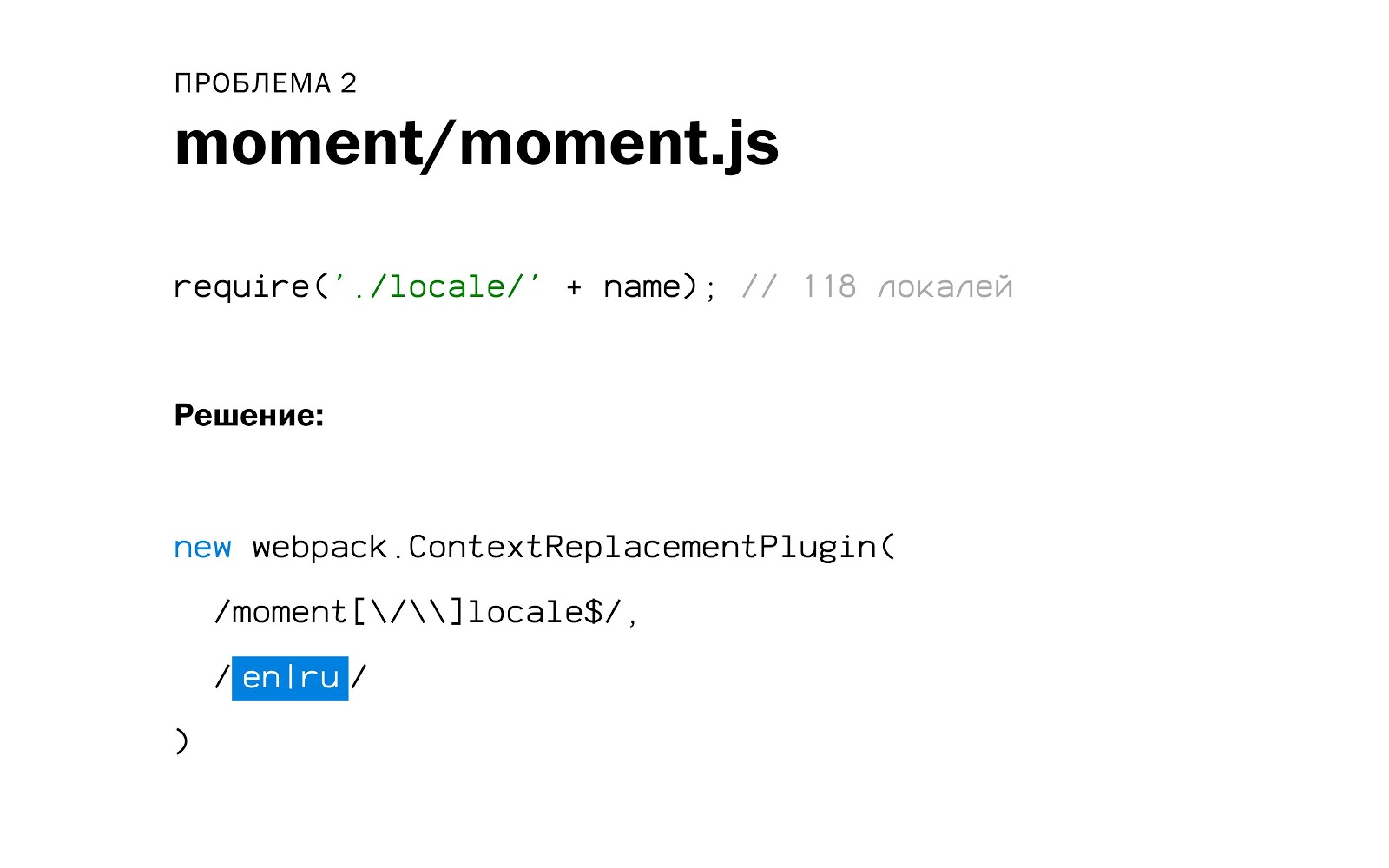Image resolution: width=1389 pixels, height=868 pixels.
Task: Click the blue highlighted "en|ru" selection
Action: [x=290, y=678]
